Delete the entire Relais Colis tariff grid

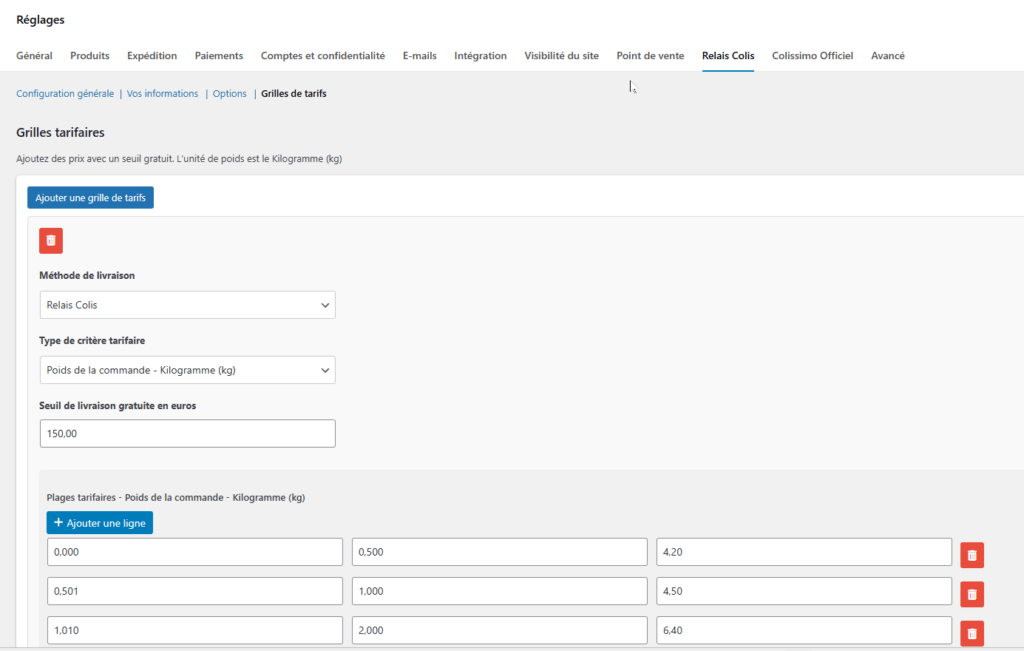coord(51,240)
